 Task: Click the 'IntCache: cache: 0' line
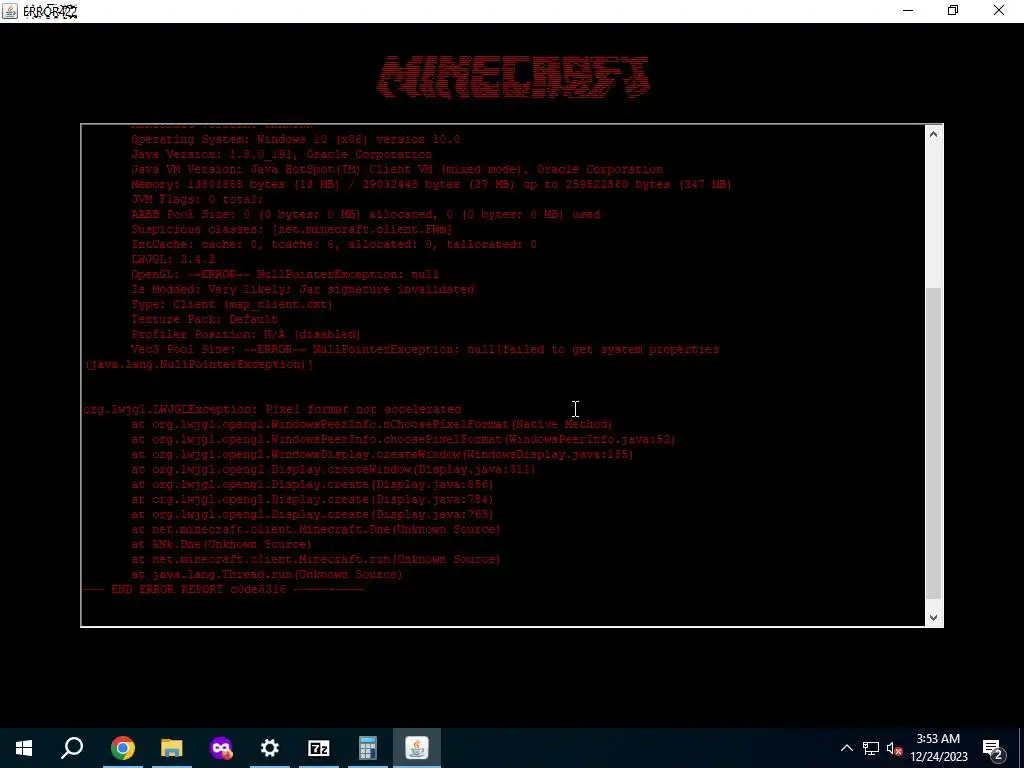click(334, 244)
